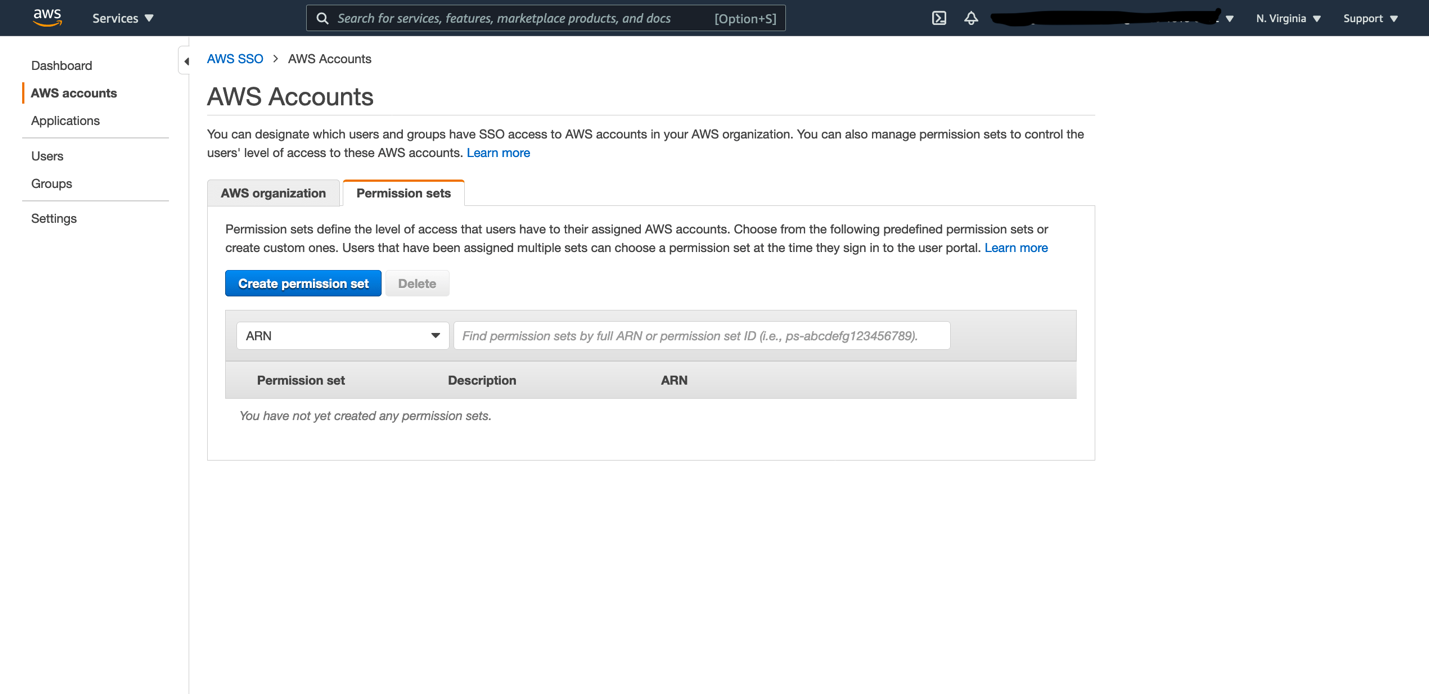Click the AWS logo home icon

pyautogui.click(x=47, y=17)
